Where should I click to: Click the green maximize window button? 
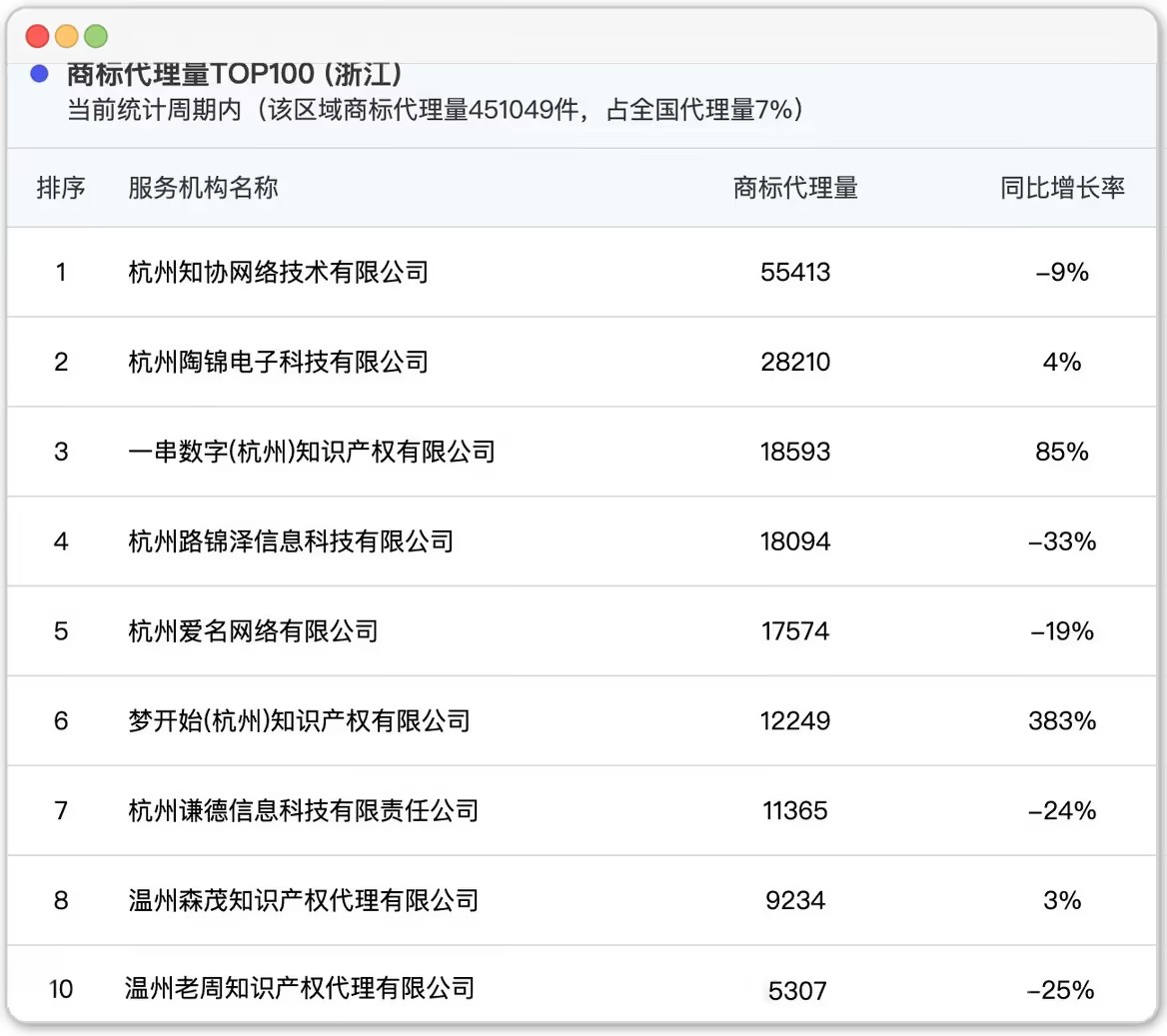[x=96, y=37]
